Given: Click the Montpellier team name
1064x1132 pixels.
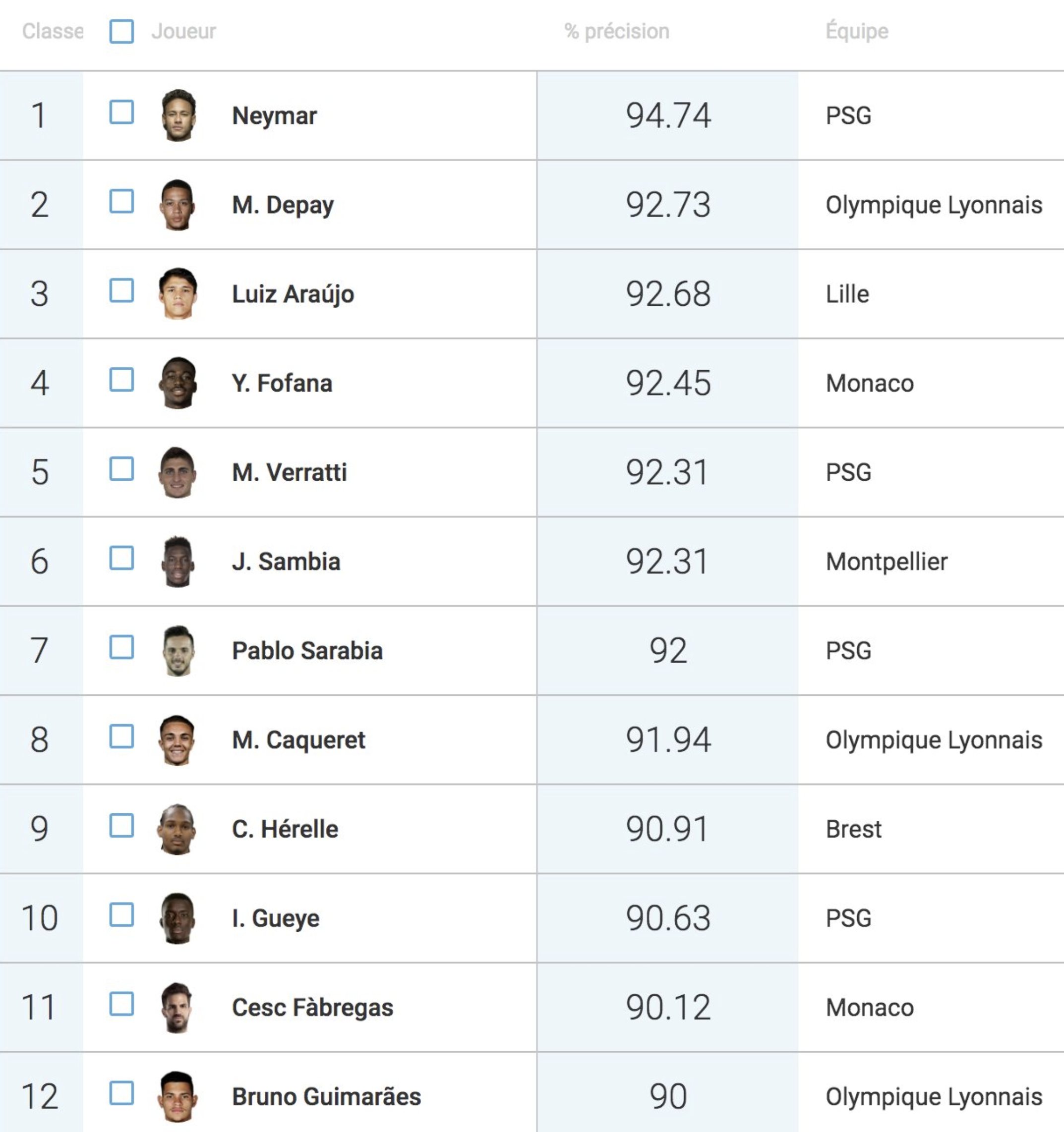Looking at the screenshot, I should [x=887, y=562].
